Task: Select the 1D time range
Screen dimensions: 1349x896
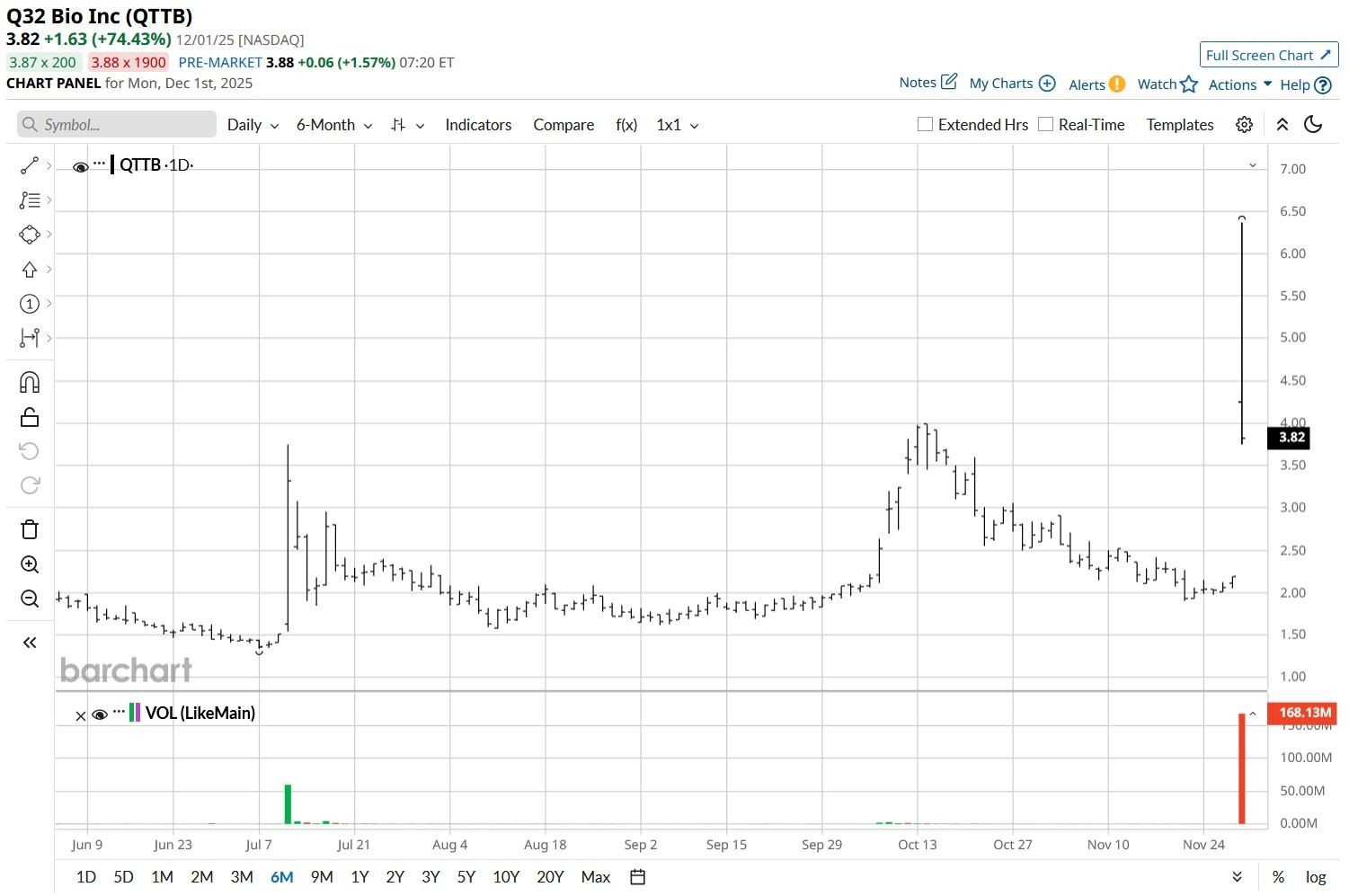Action: (x=85, y=877)
